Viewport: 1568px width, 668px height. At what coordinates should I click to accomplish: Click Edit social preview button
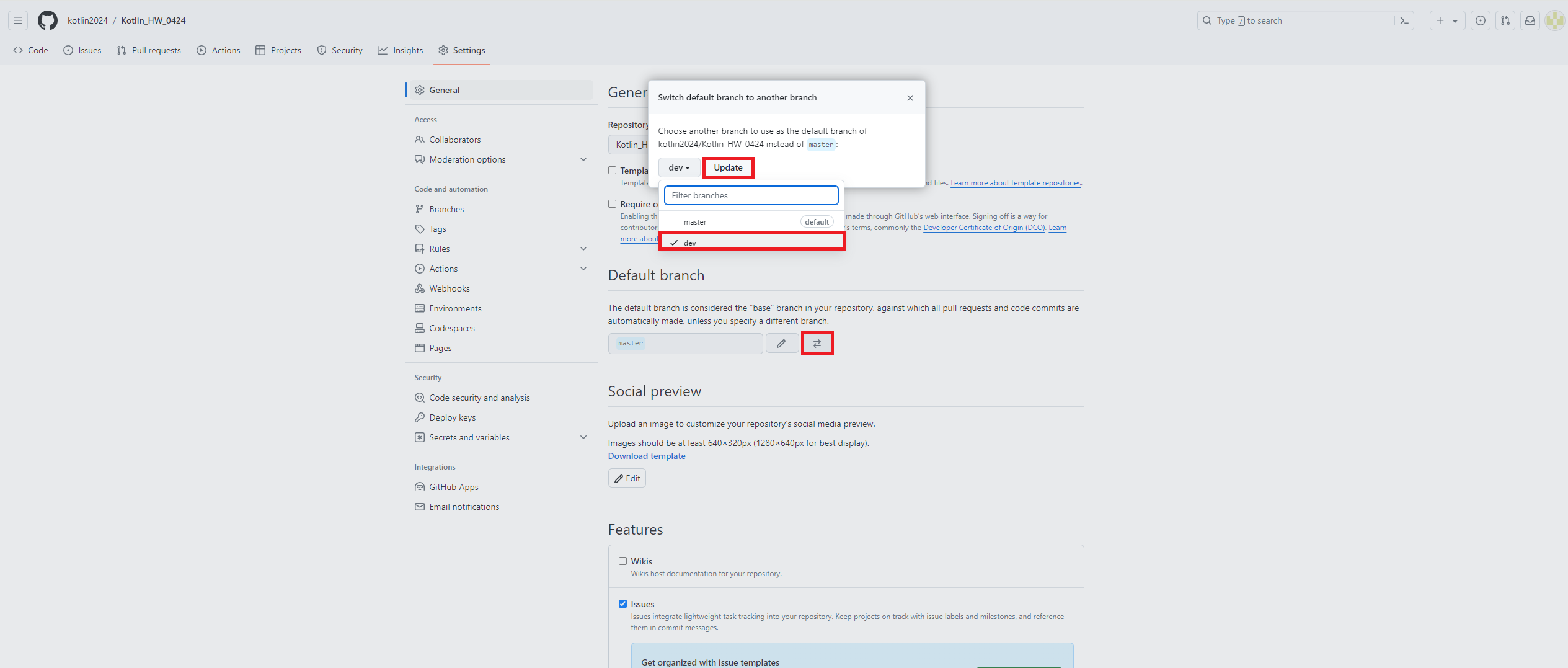tap(627, 478)
